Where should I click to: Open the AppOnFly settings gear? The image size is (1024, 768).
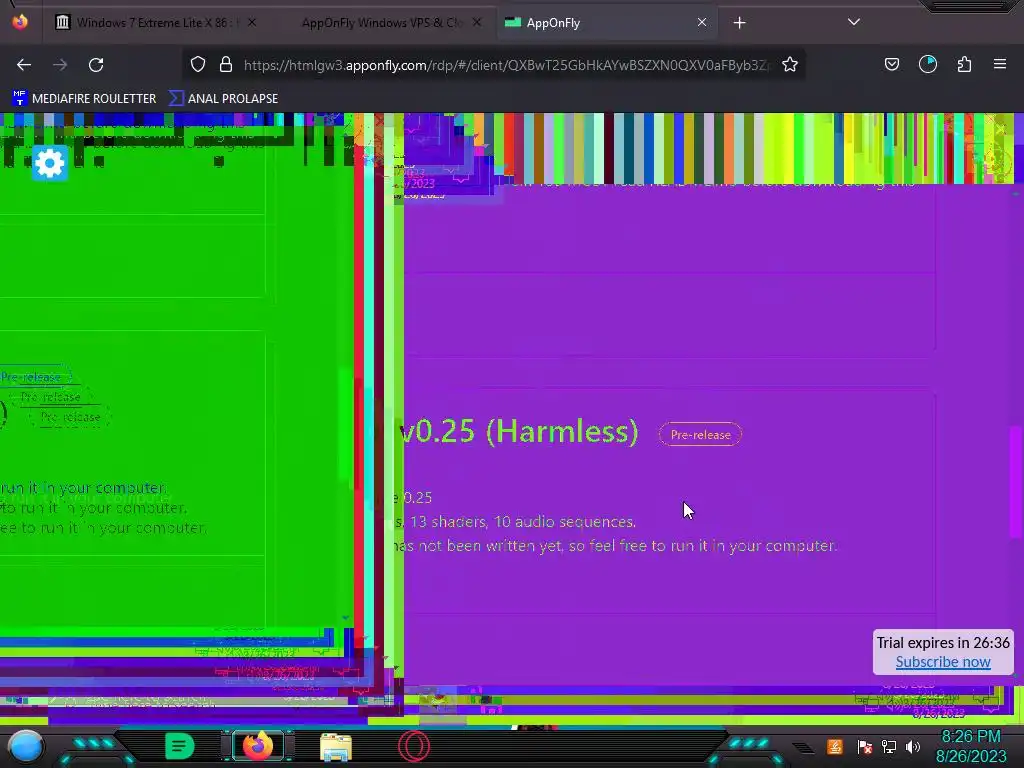[50, 163]
